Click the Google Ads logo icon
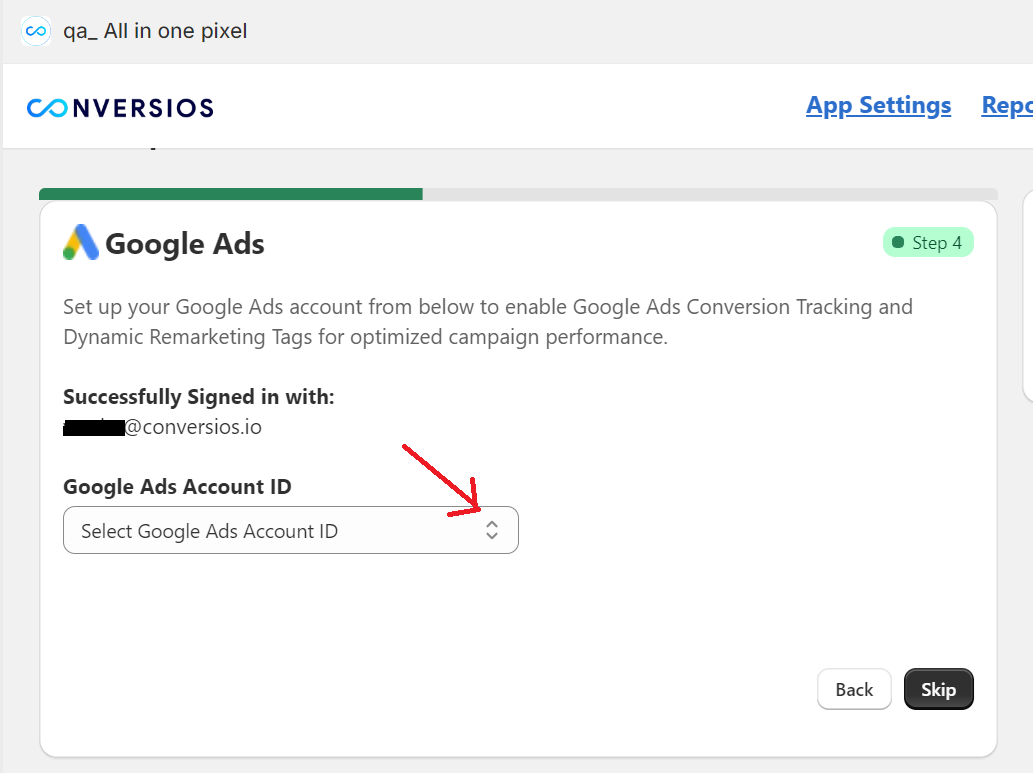Viewport: 1033px width, 773px height. (81, 243)
